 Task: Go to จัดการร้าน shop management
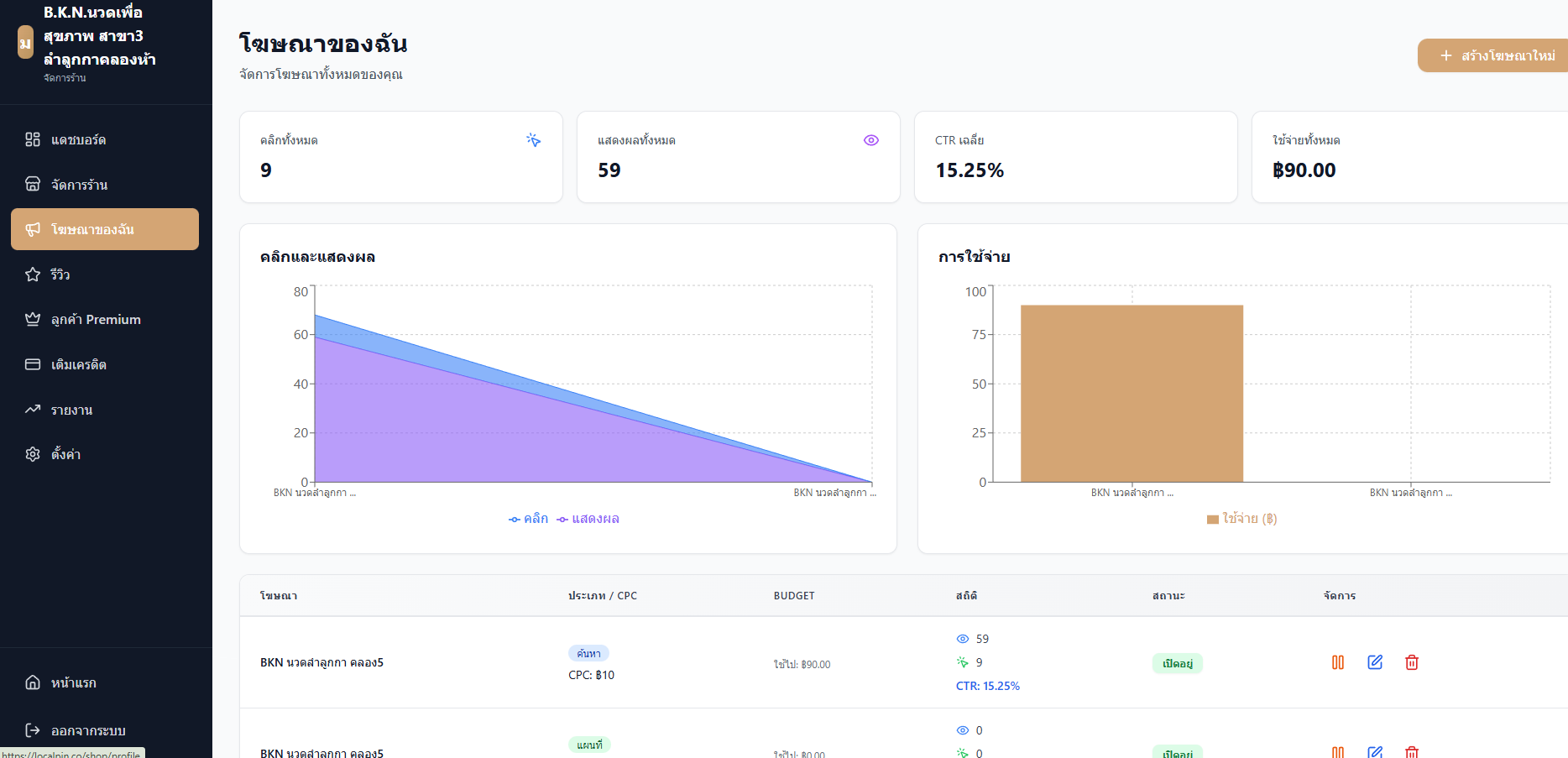click(x=79, y=185)
